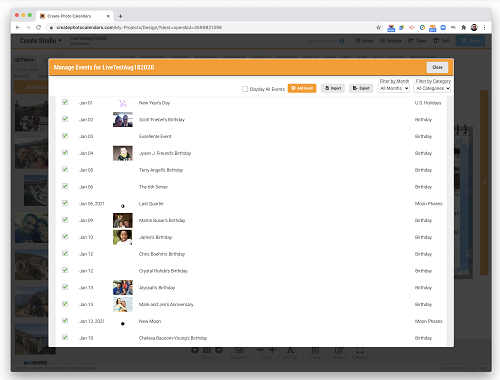Click next page arrow on the right

484,182
